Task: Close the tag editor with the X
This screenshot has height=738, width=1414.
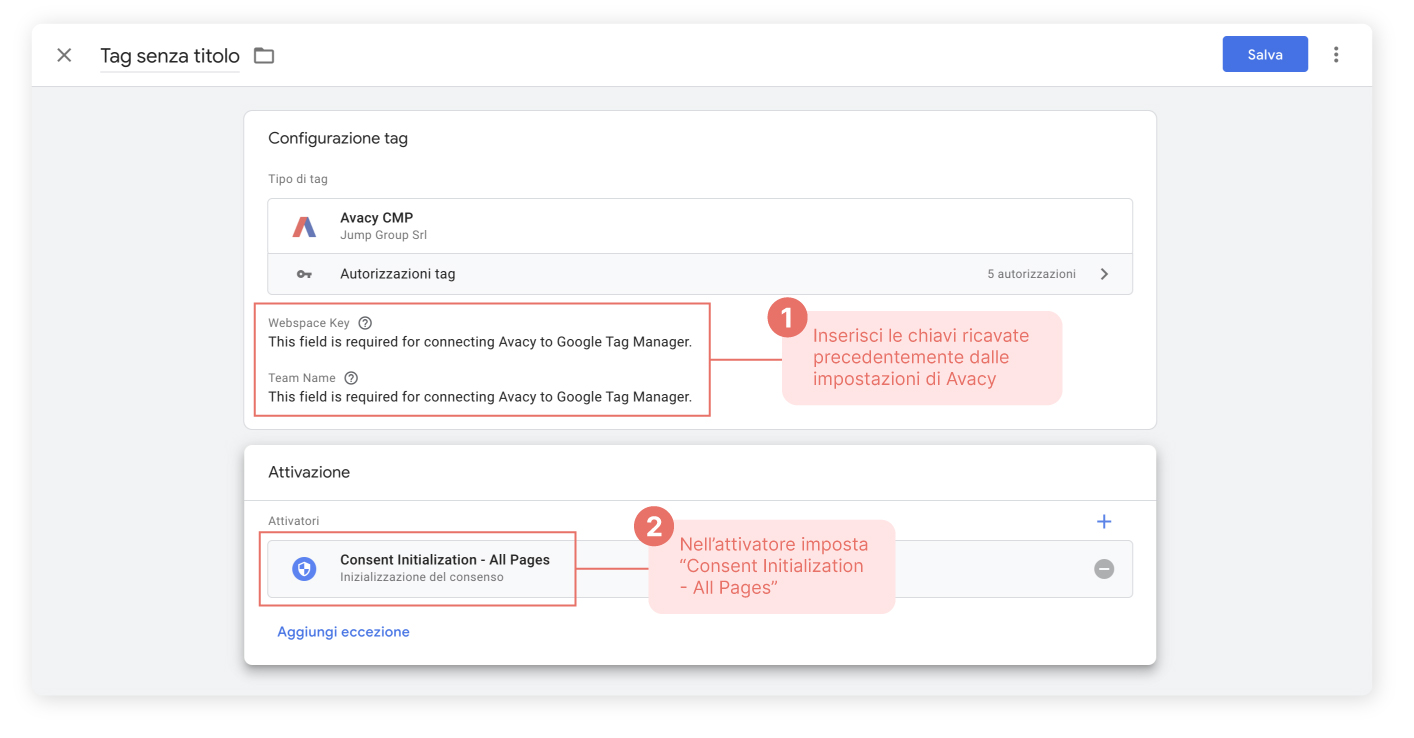Action: click(64, 55)
